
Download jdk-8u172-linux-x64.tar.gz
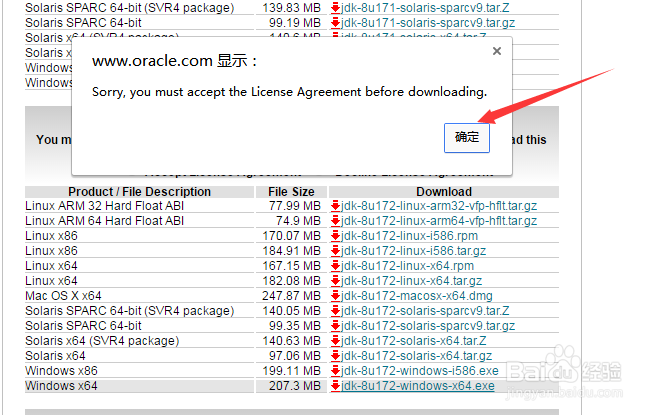click(411, 281)
